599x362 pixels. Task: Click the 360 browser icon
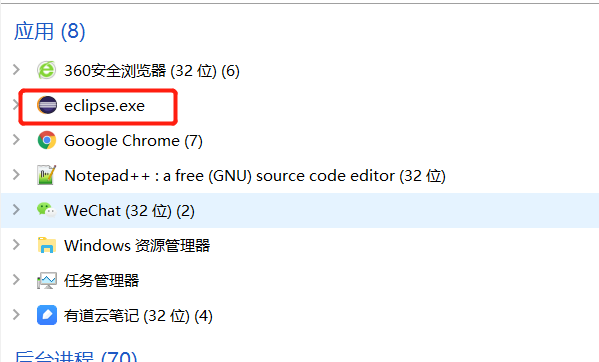pos(47,70)
